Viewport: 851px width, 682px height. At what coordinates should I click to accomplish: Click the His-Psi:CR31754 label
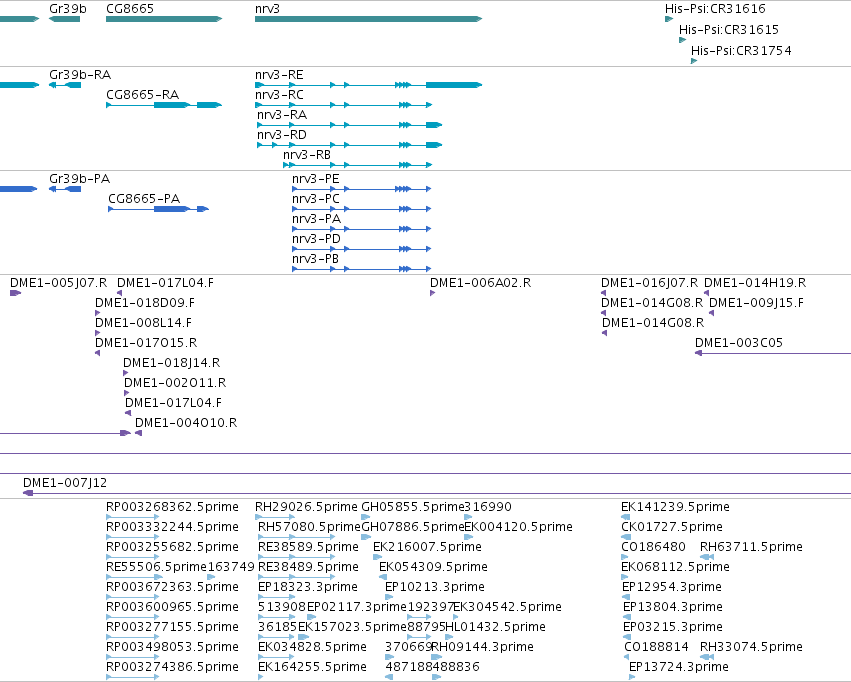pyautogui.click(x=741, y=50)
